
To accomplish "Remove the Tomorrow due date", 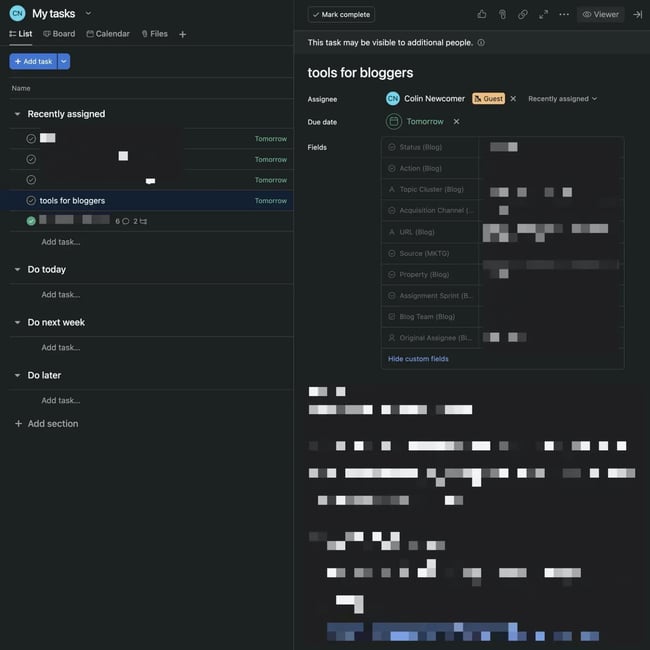I will 456,121.
